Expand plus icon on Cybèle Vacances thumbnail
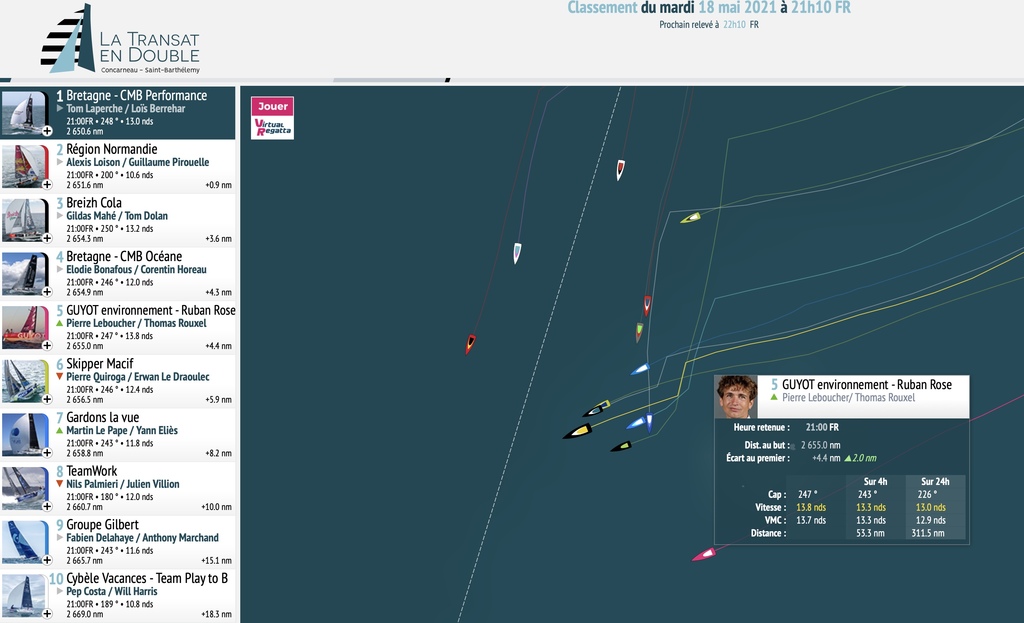Screen dimensions: 1024x623 (x=47, y=613)
